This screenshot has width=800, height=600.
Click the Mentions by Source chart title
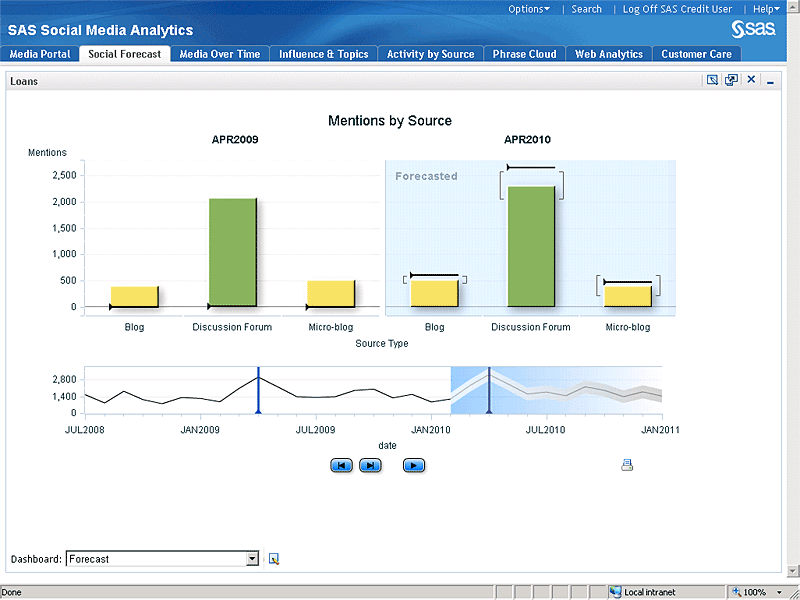click(390, 121)
